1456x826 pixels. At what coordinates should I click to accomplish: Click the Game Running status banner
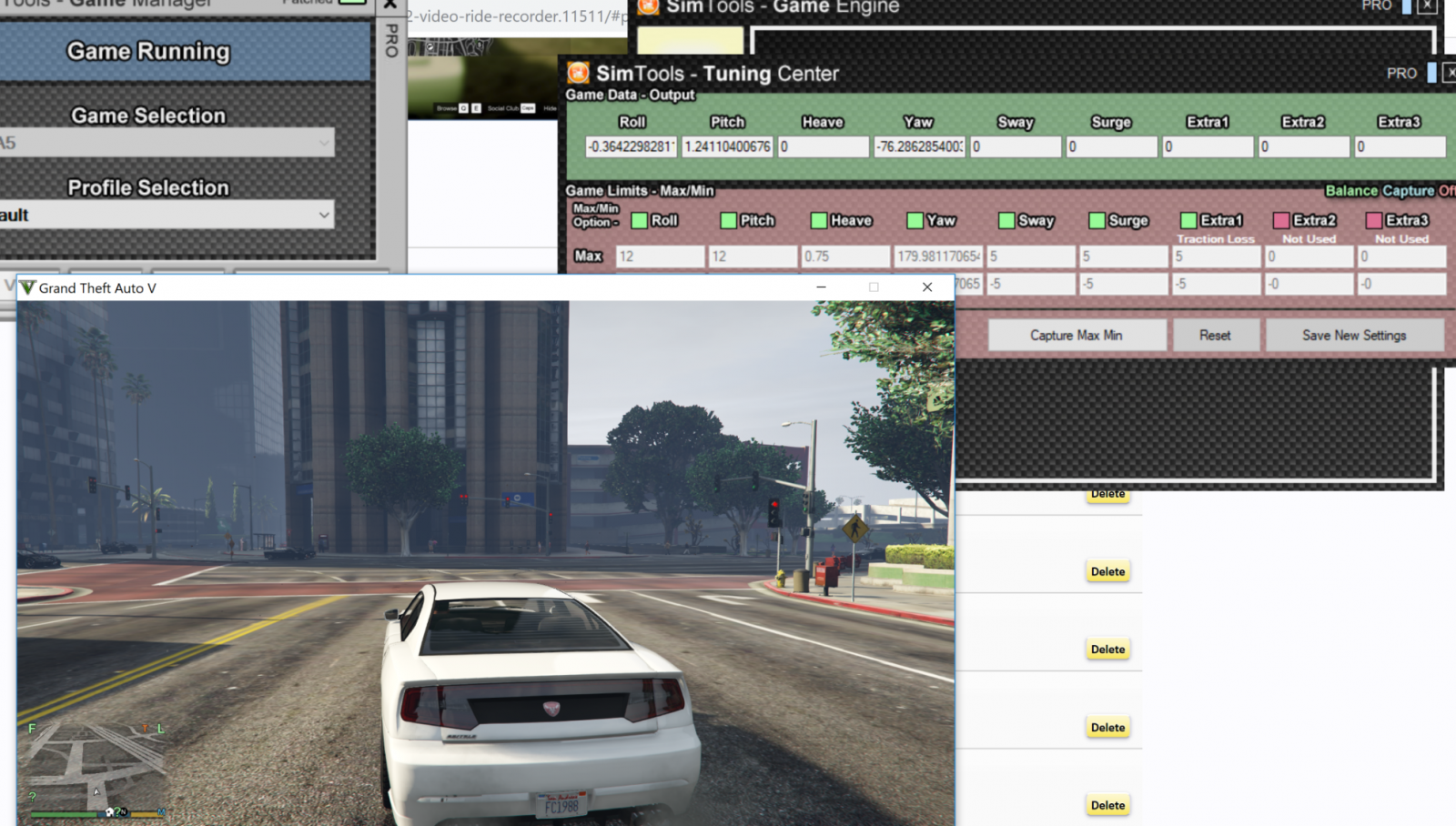point(185,51)
